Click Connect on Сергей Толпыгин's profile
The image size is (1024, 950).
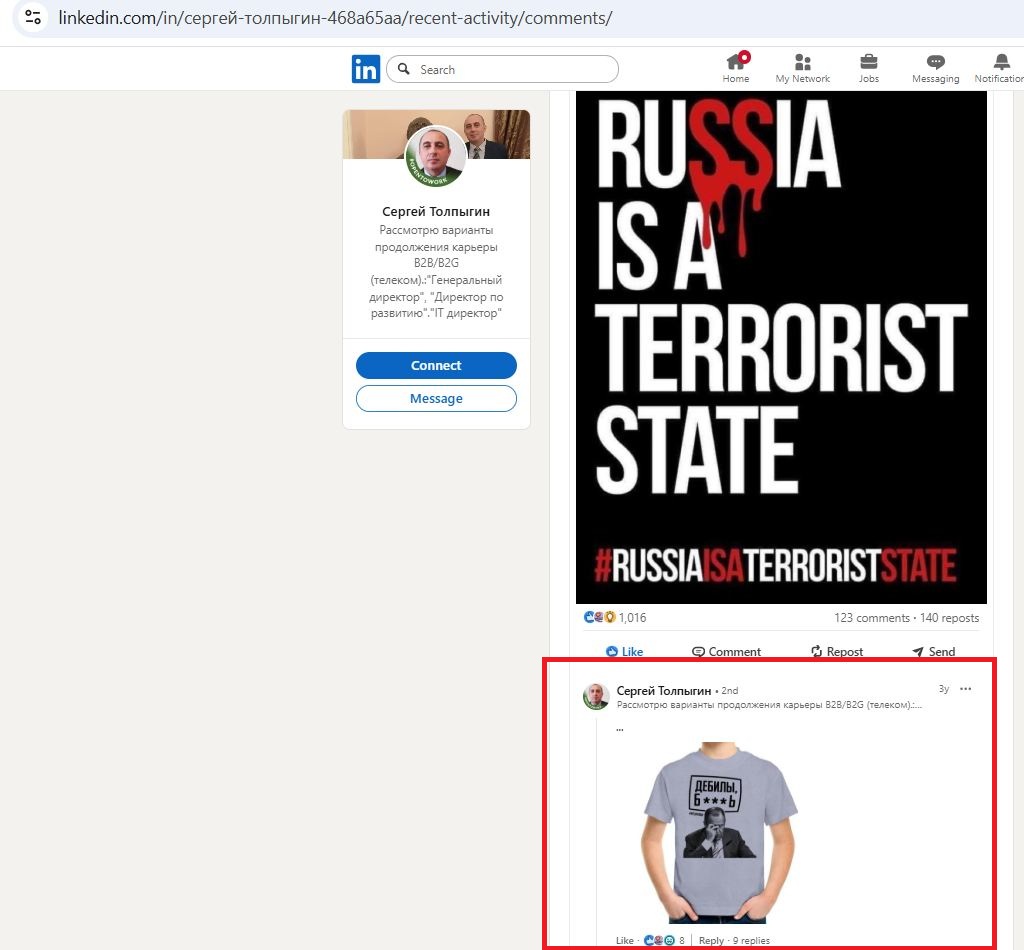coord(436,365)
